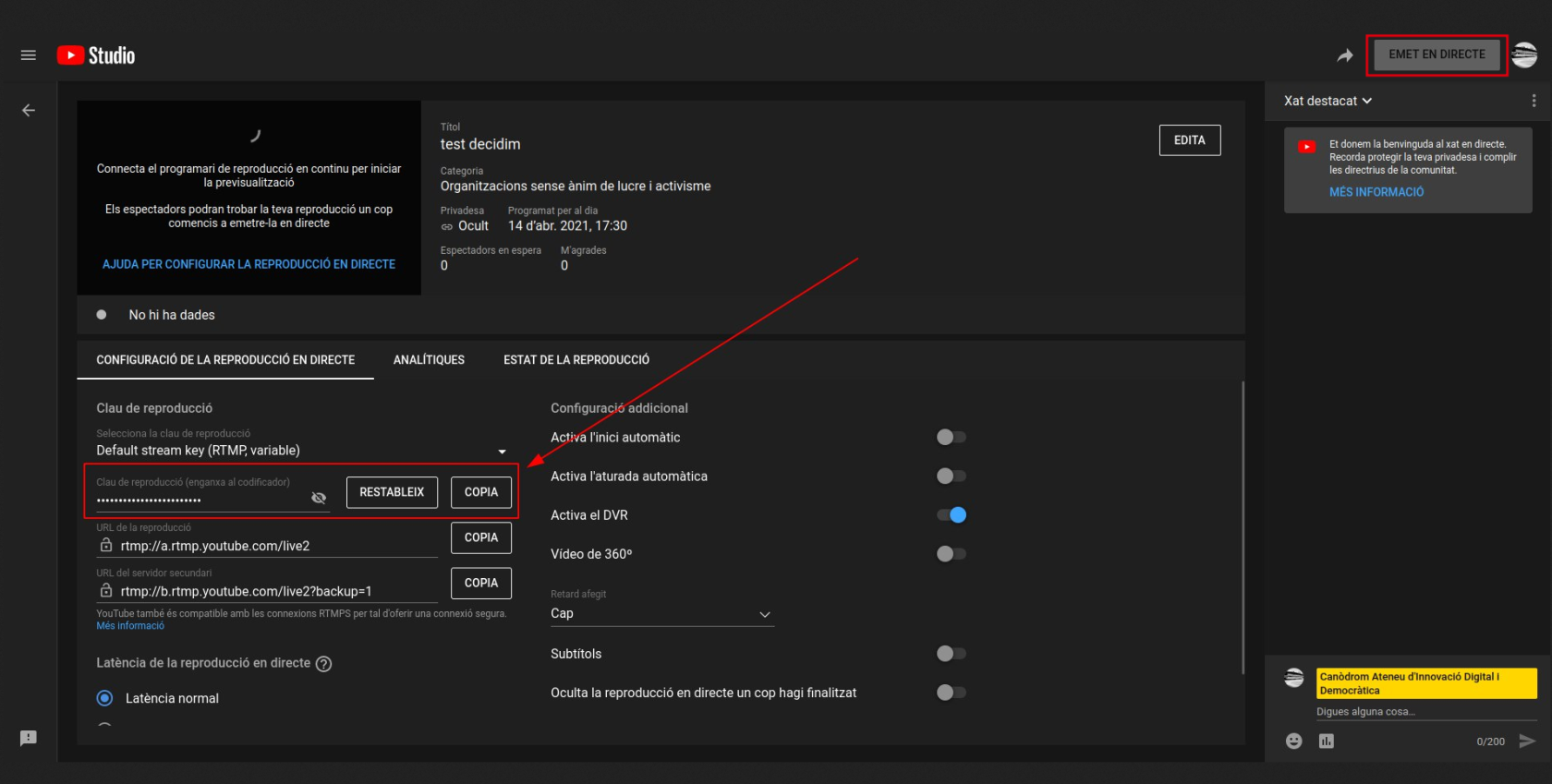Copy the stream key
Screen dimensions: 1552x784
pyautogui.click(x=481, y=492)
